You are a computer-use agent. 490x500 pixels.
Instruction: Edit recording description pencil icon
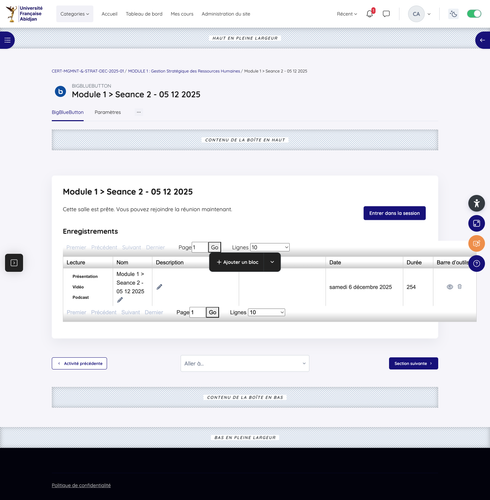point(159,287)
